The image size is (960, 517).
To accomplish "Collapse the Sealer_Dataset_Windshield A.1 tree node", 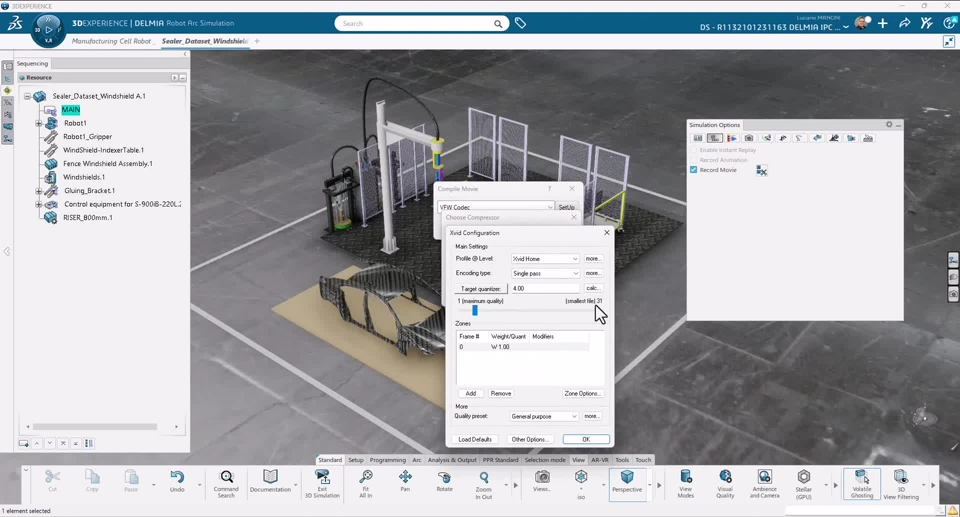I will click(x=27, y=96).
